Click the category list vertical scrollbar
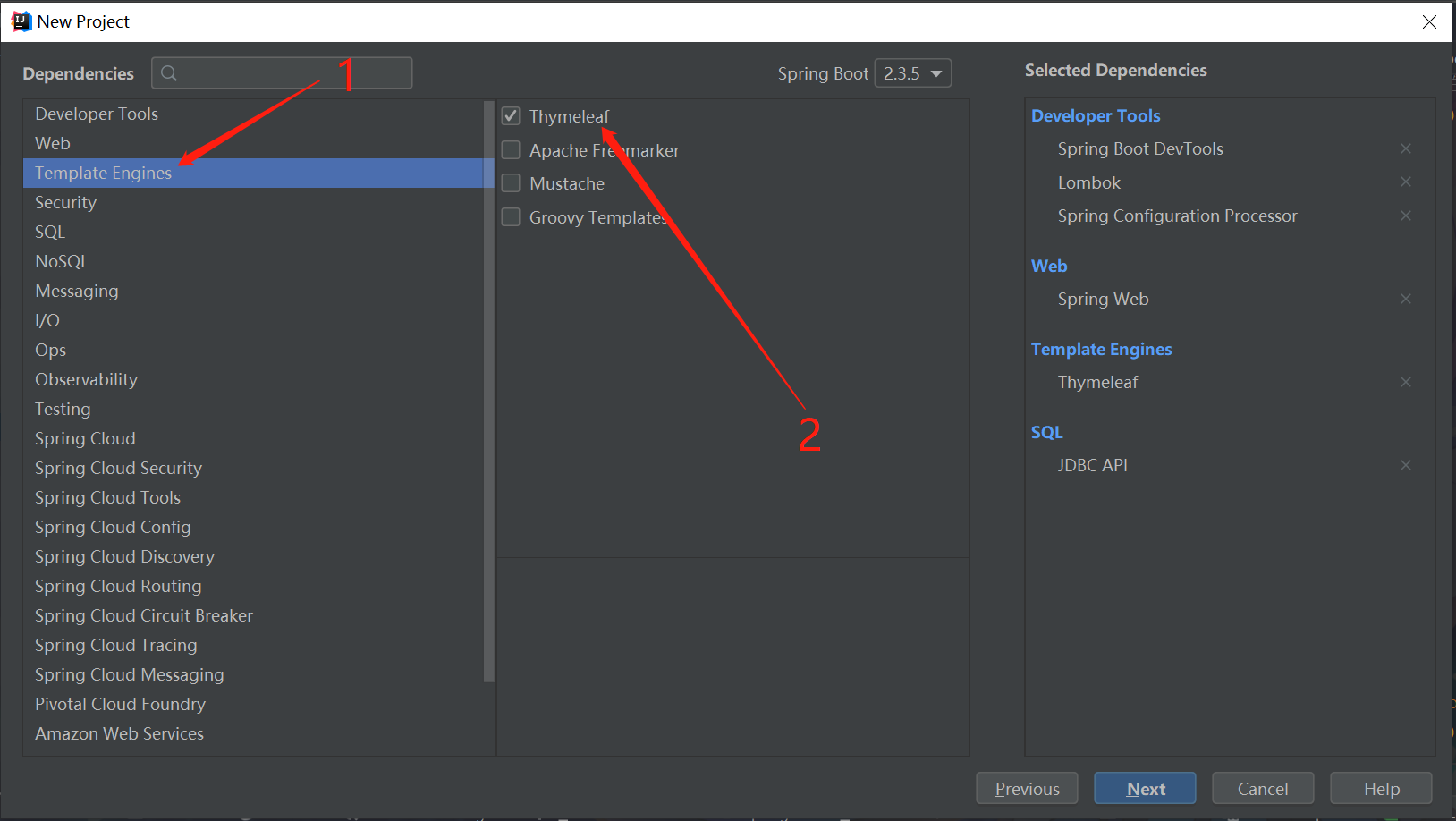The image size is (1456, 821). [488, 392]
